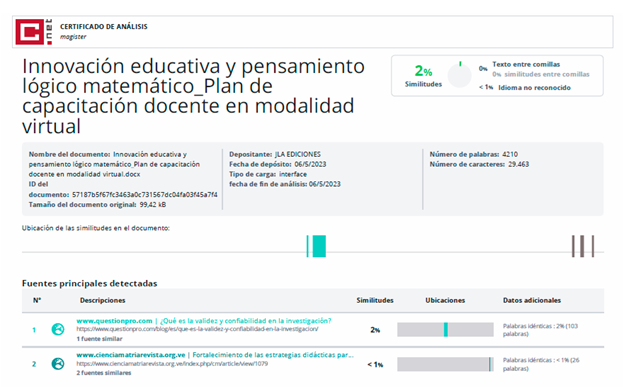624x387 pixels.
Task: Click the document ID hash value
Action: pyautogui.click(x=144, y=195)
